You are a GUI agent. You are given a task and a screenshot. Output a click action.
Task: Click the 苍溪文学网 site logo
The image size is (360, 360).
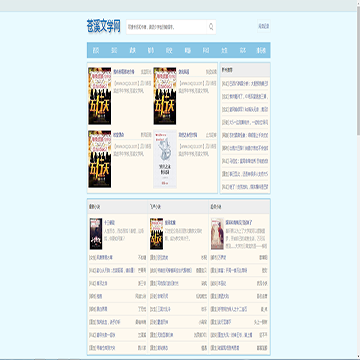point(104,26)
